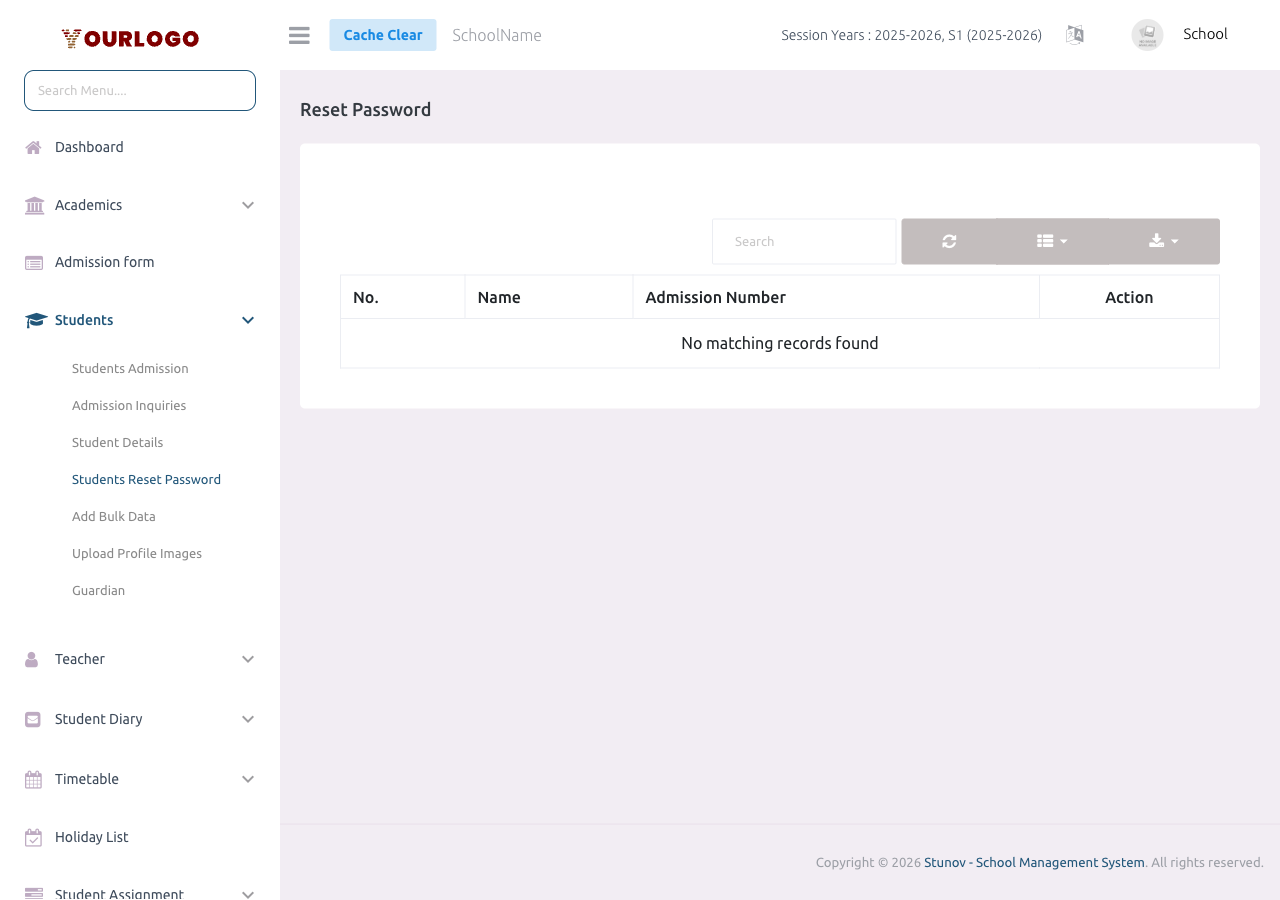The image size is (1280, 900).
Task: Click the language translation icon in header
Action: (x=1075, y=34)
